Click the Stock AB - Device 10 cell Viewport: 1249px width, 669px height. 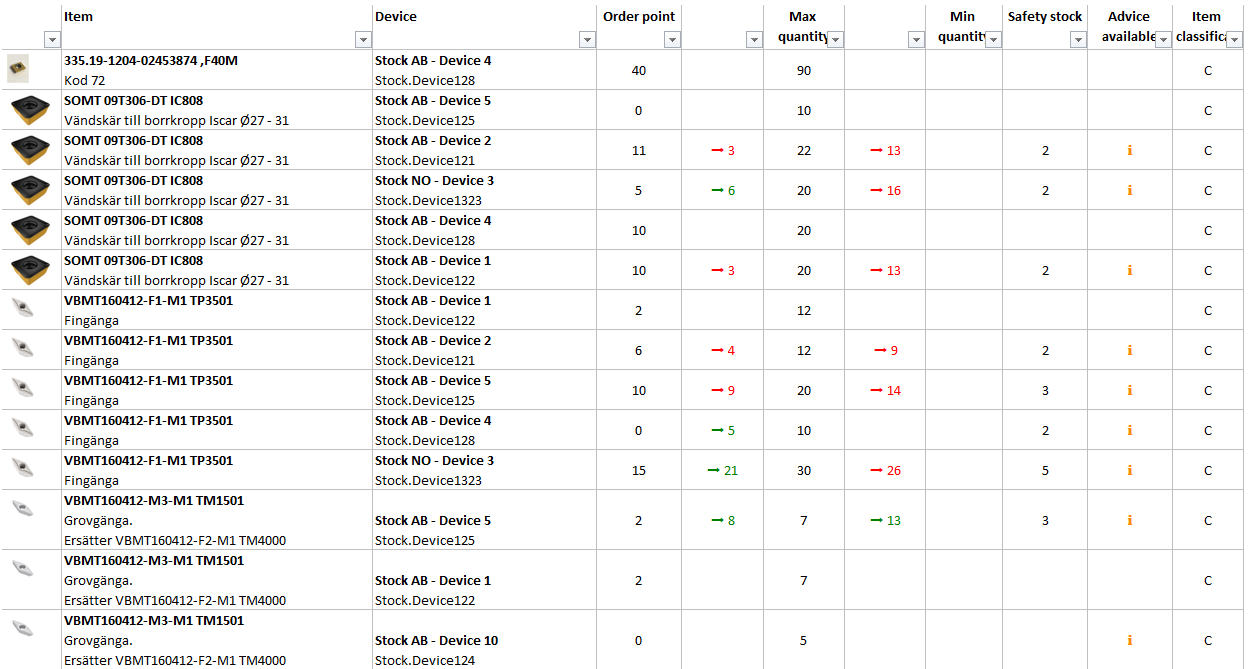click(436, 641)
